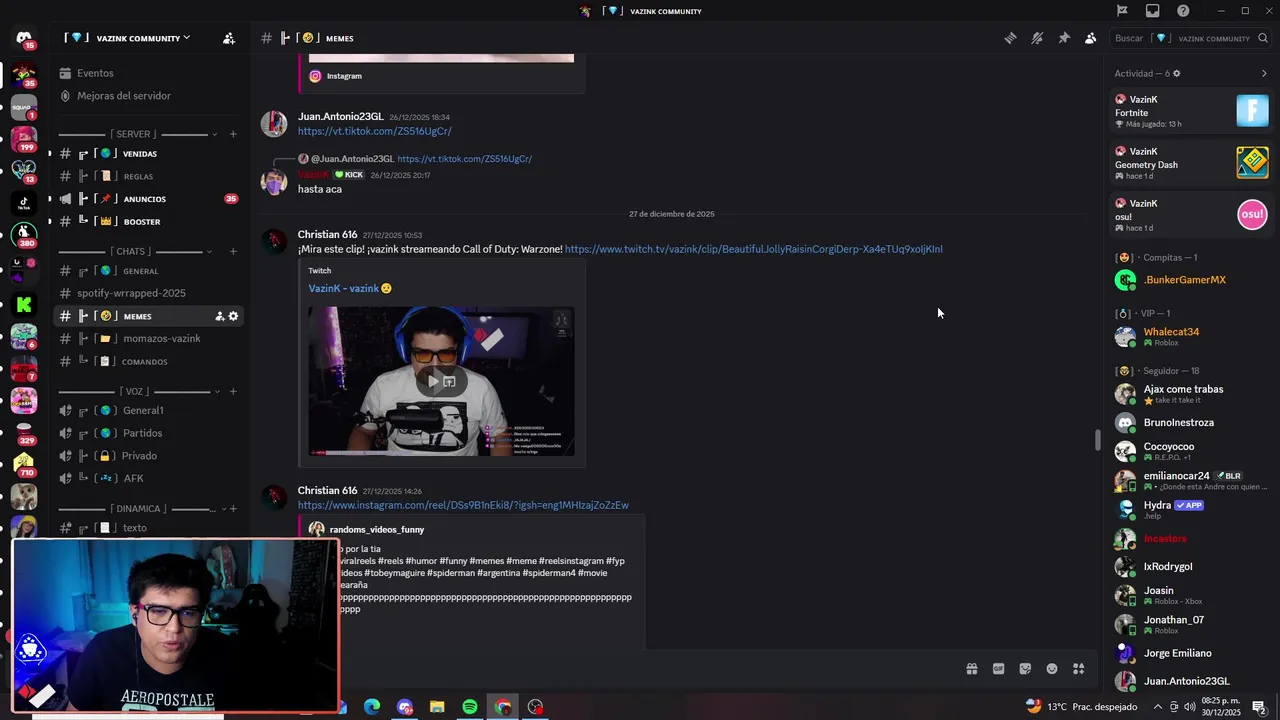Join the AFK voice channel
The width and height of the screenshot is (1280, 720).
147,478
